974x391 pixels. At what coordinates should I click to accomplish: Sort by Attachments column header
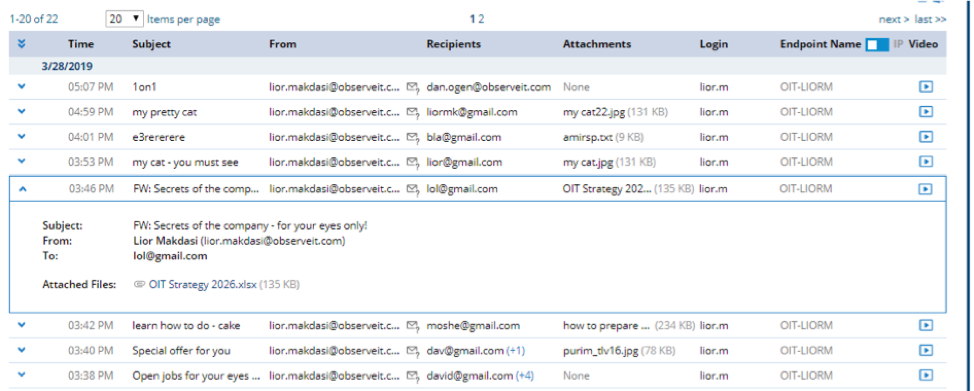point(597,44)
